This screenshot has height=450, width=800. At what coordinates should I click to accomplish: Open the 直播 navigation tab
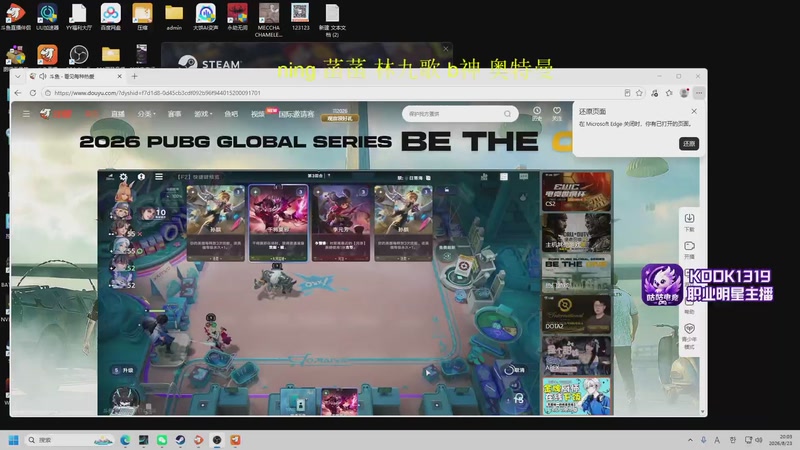tap(118, 114)
